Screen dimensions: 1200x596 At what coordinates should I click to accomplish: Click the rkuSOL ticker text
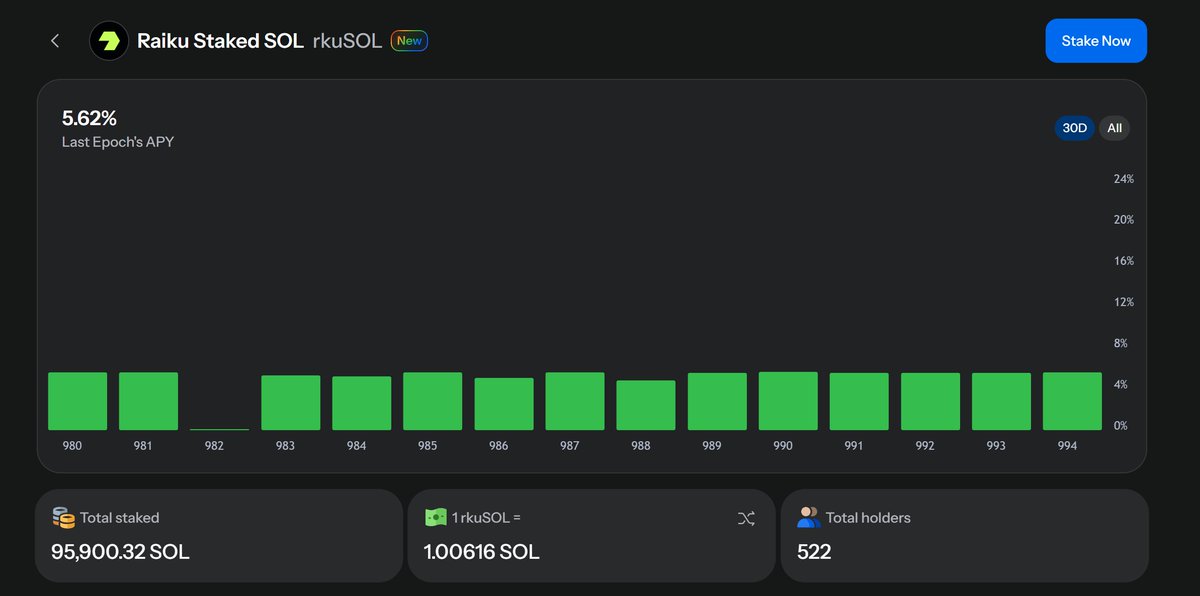(x=347, y=41)
